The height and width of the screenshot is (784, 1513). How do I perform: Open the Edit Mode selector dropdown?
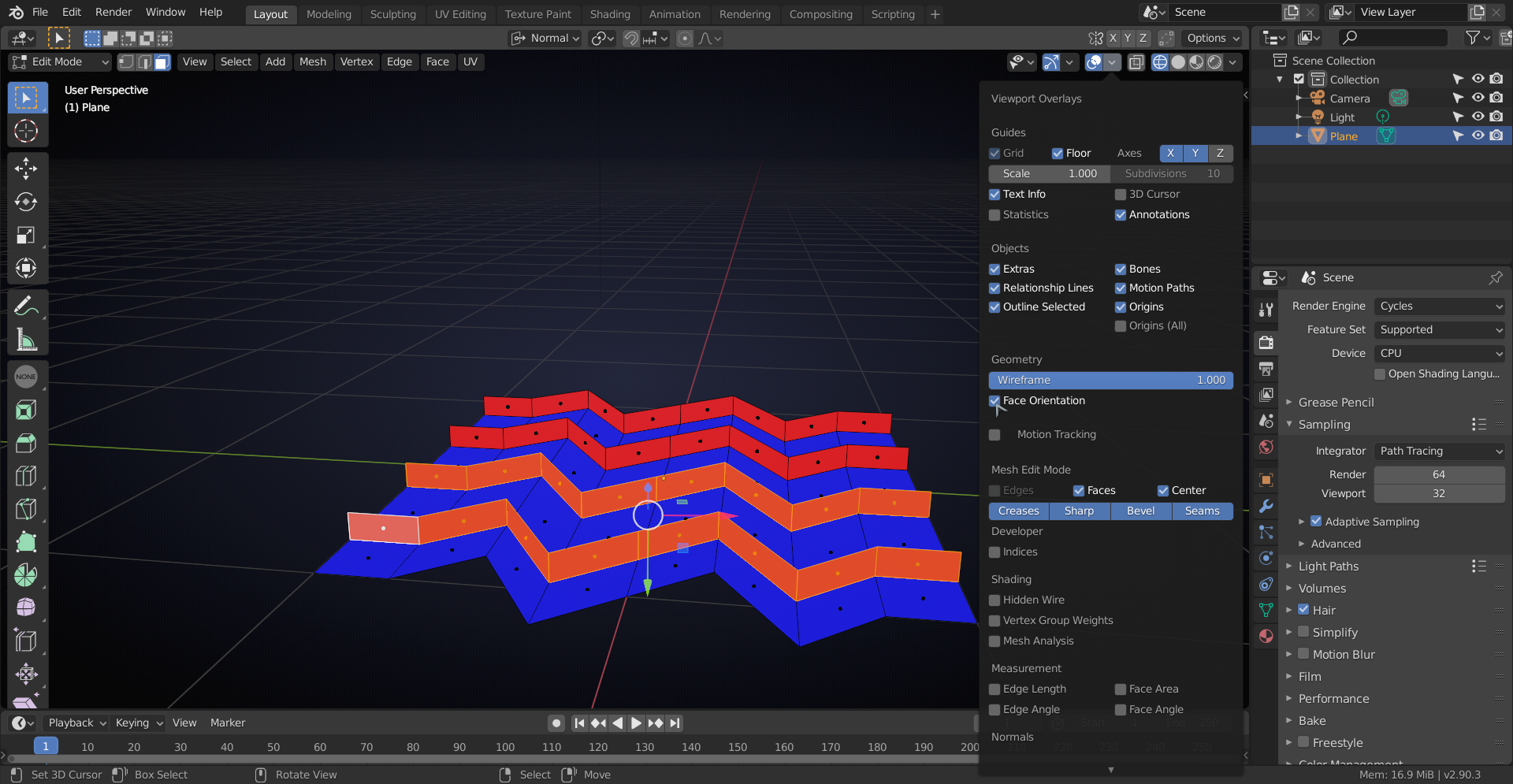[x=61, y=62]
